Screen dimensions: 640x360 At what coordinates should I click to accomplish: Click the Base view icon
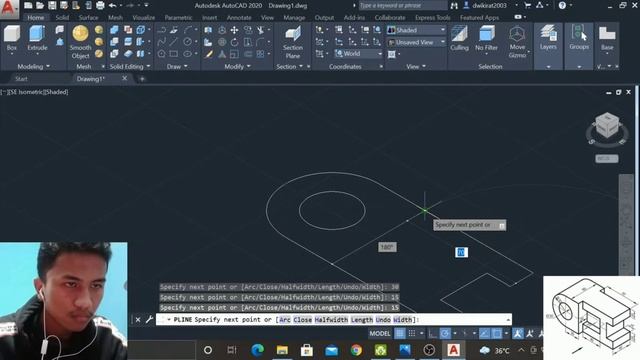coord(607,37)
